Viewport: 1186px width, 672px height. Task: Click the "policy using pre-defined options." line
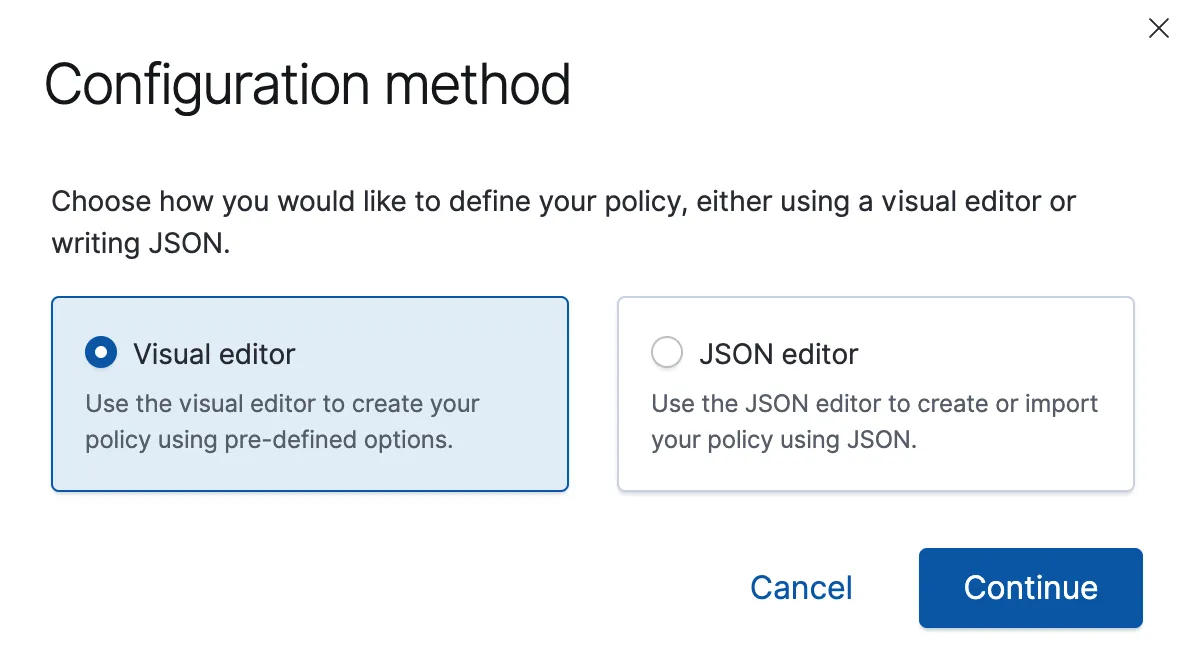click(269, 440)
